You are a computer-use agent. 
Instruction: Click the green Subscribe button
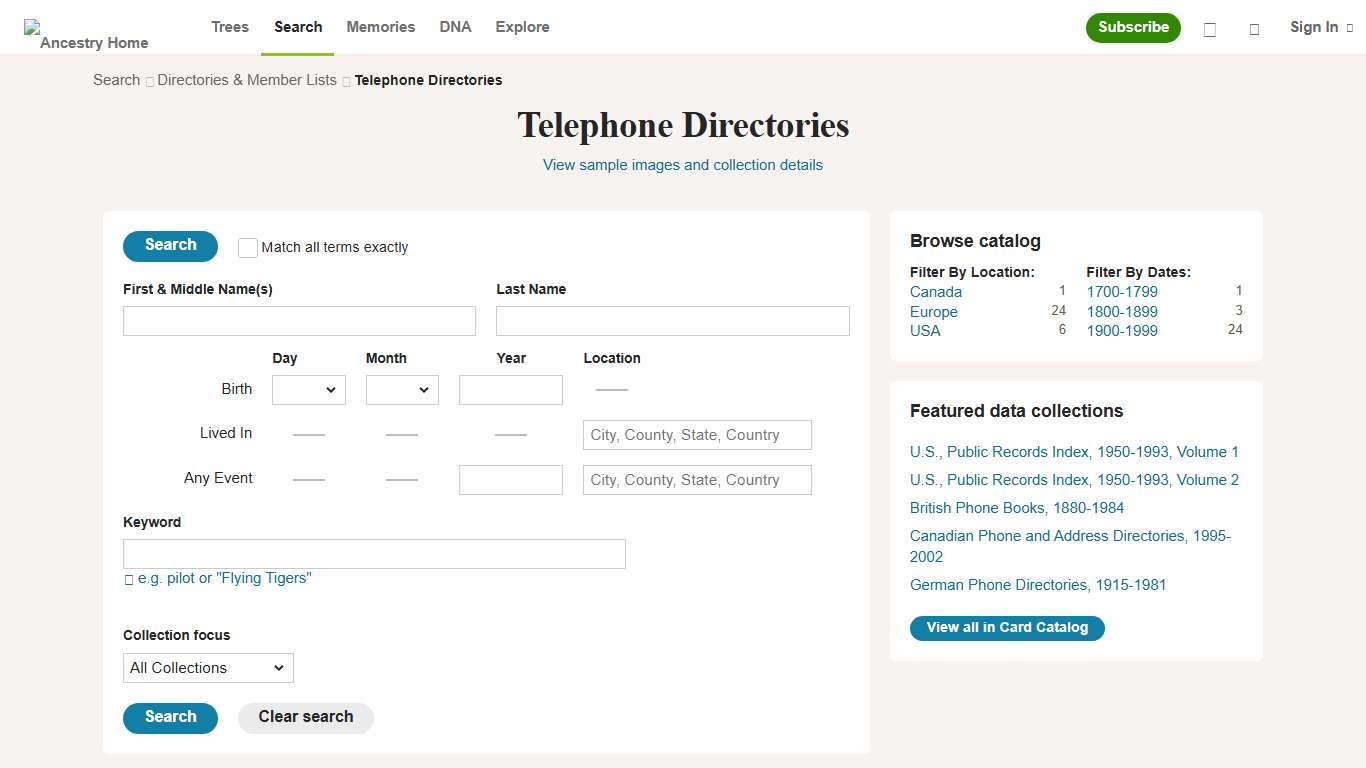(x=1133, y=28)
